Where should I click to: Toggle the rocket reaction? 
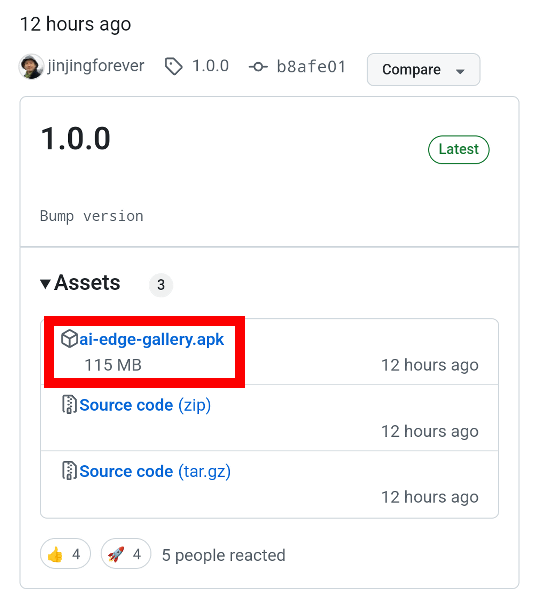tap(126, 554)
